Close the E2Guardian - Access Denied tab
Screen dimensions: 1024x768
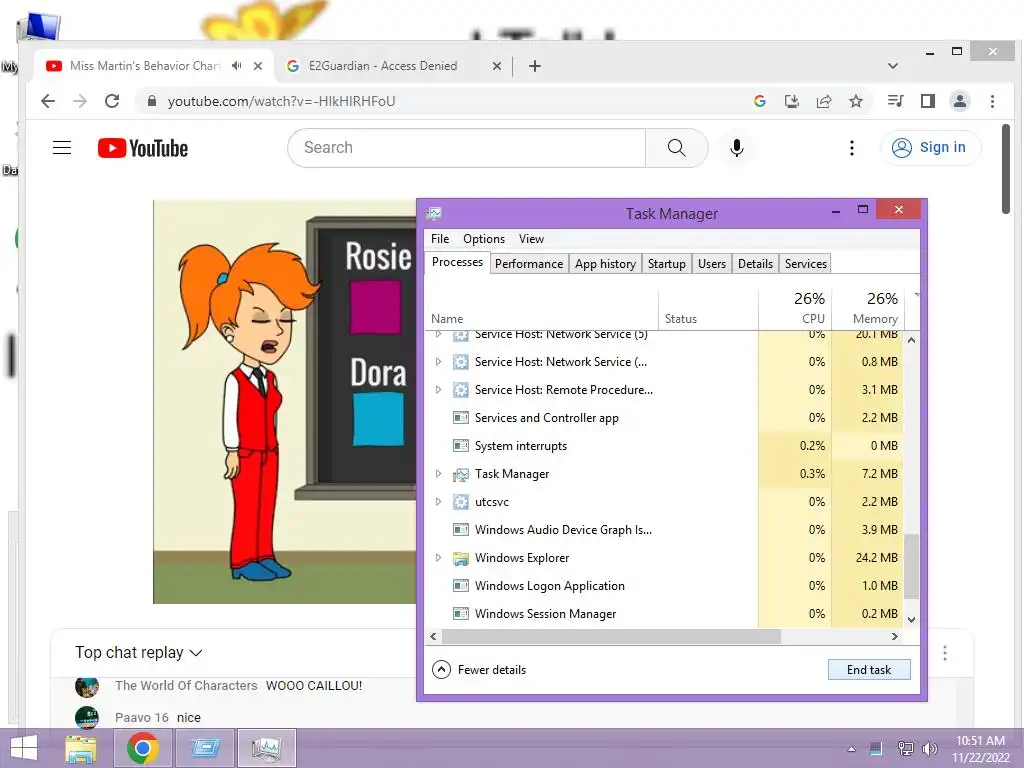[x=497, y=66]
